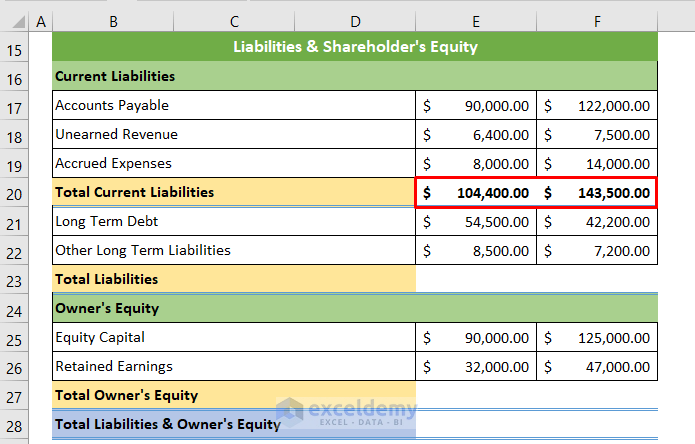The height and width of the screenshot is (444, 695).
Task: Select row 20 header
Action: pos(15,193)
